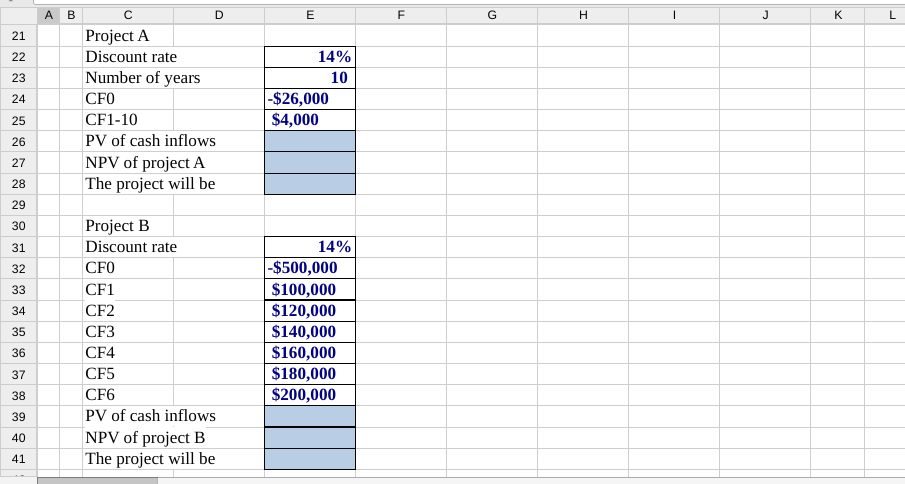Select column E header
This screenshot has width=905, height=484.
310,16
